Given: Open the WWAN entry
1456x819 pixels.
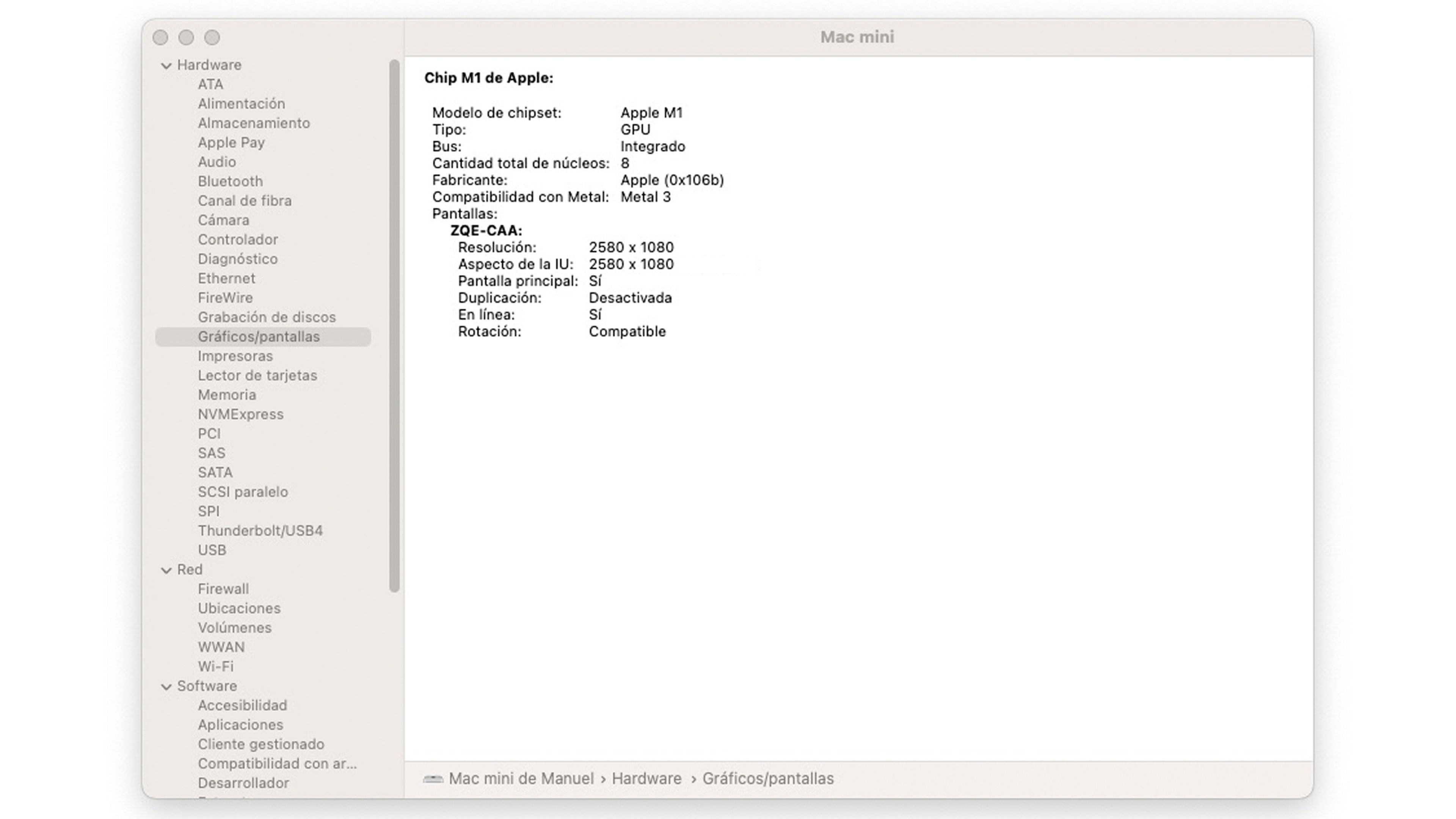Looking at the screenshot, I should coord(221,647).
